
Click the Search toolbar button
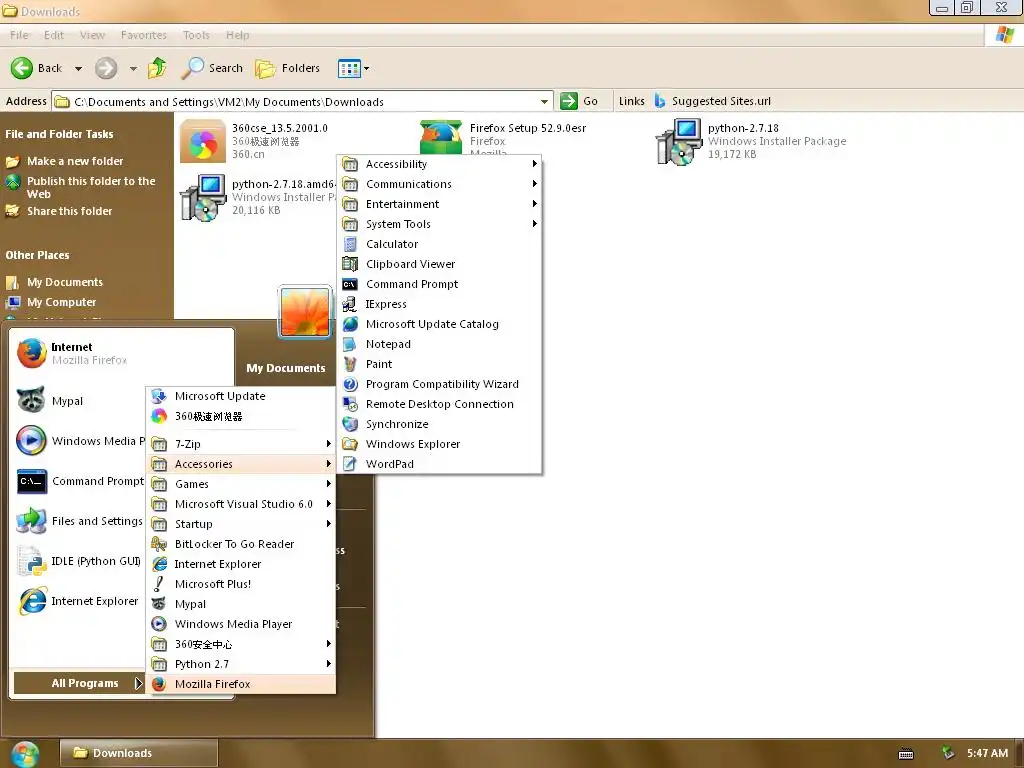[x=212, y=68]
